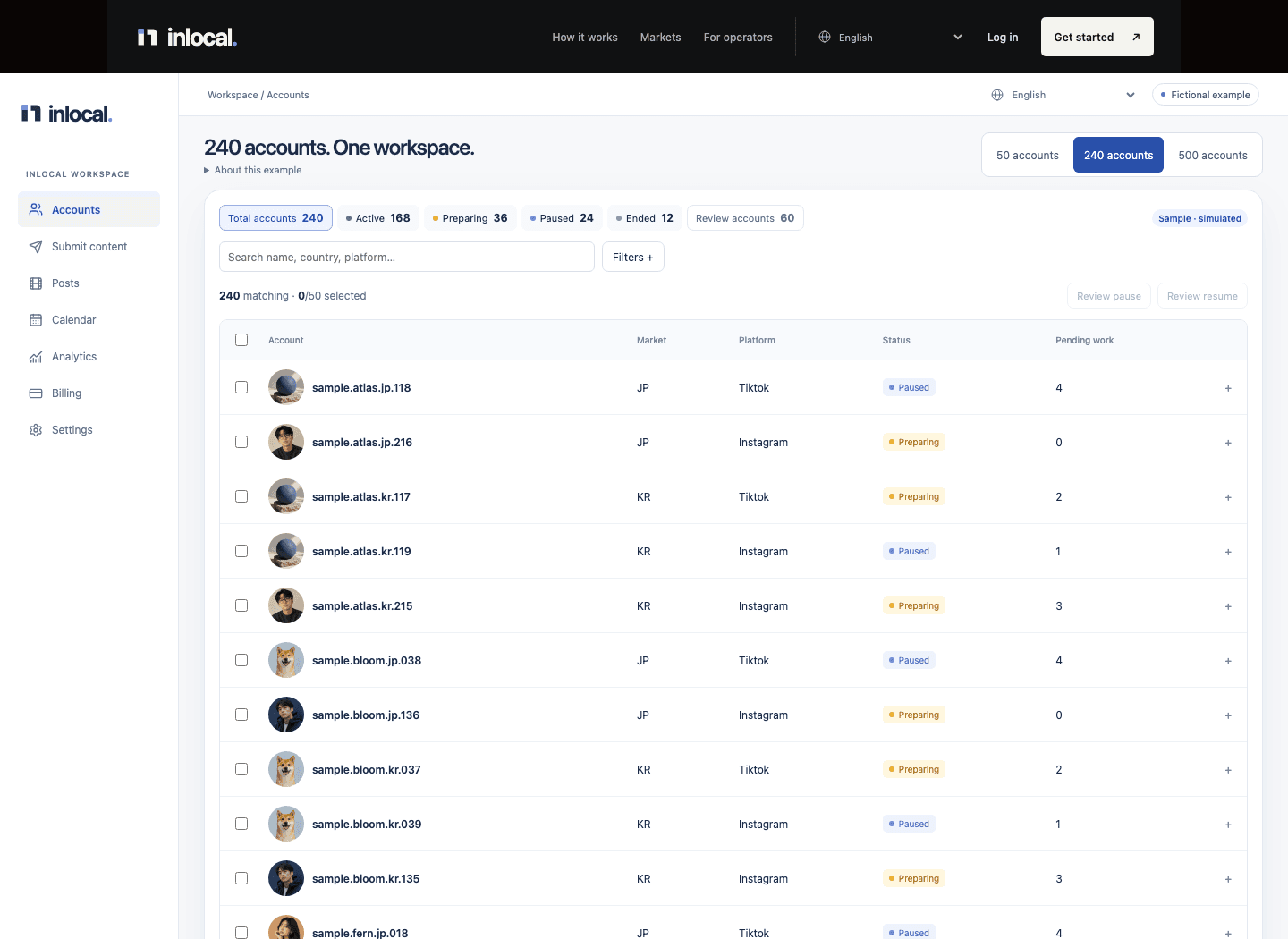1288x939 pixels.
Task: Switch to the 500 accounts tab
Action: pos(1212,155)
